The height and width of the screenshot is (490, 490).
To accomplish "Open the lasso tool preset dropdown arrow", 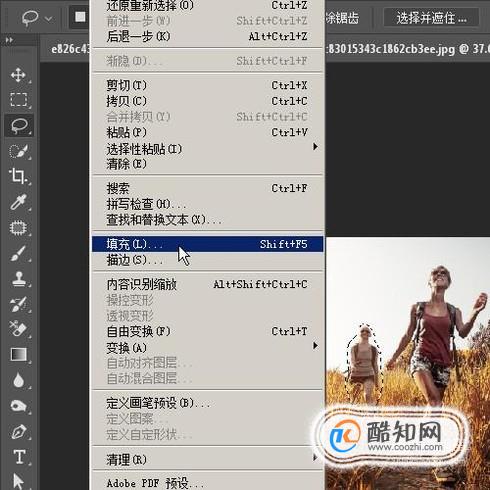I will coord(49,19).
